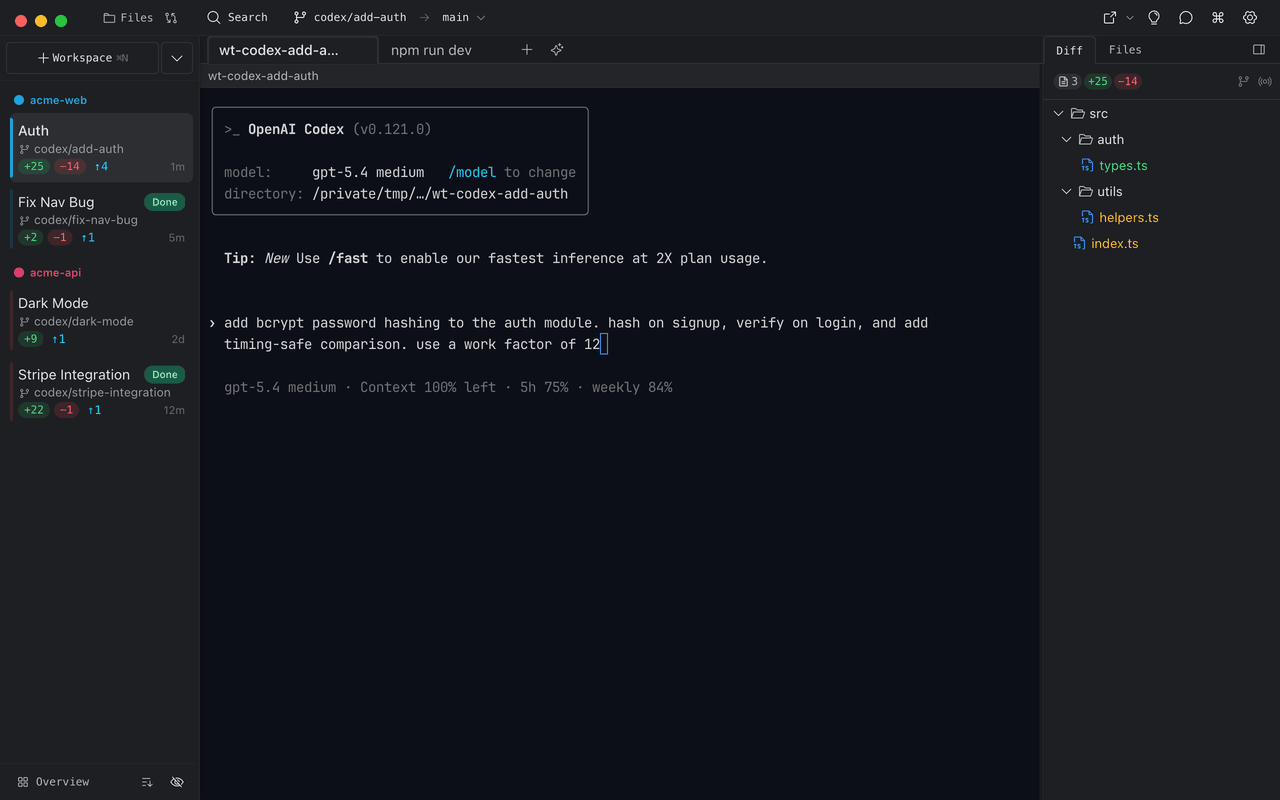Click the 3 changed files badge
The height and width of the screenshot is (800, 1280).
(x=1068, y=82)
